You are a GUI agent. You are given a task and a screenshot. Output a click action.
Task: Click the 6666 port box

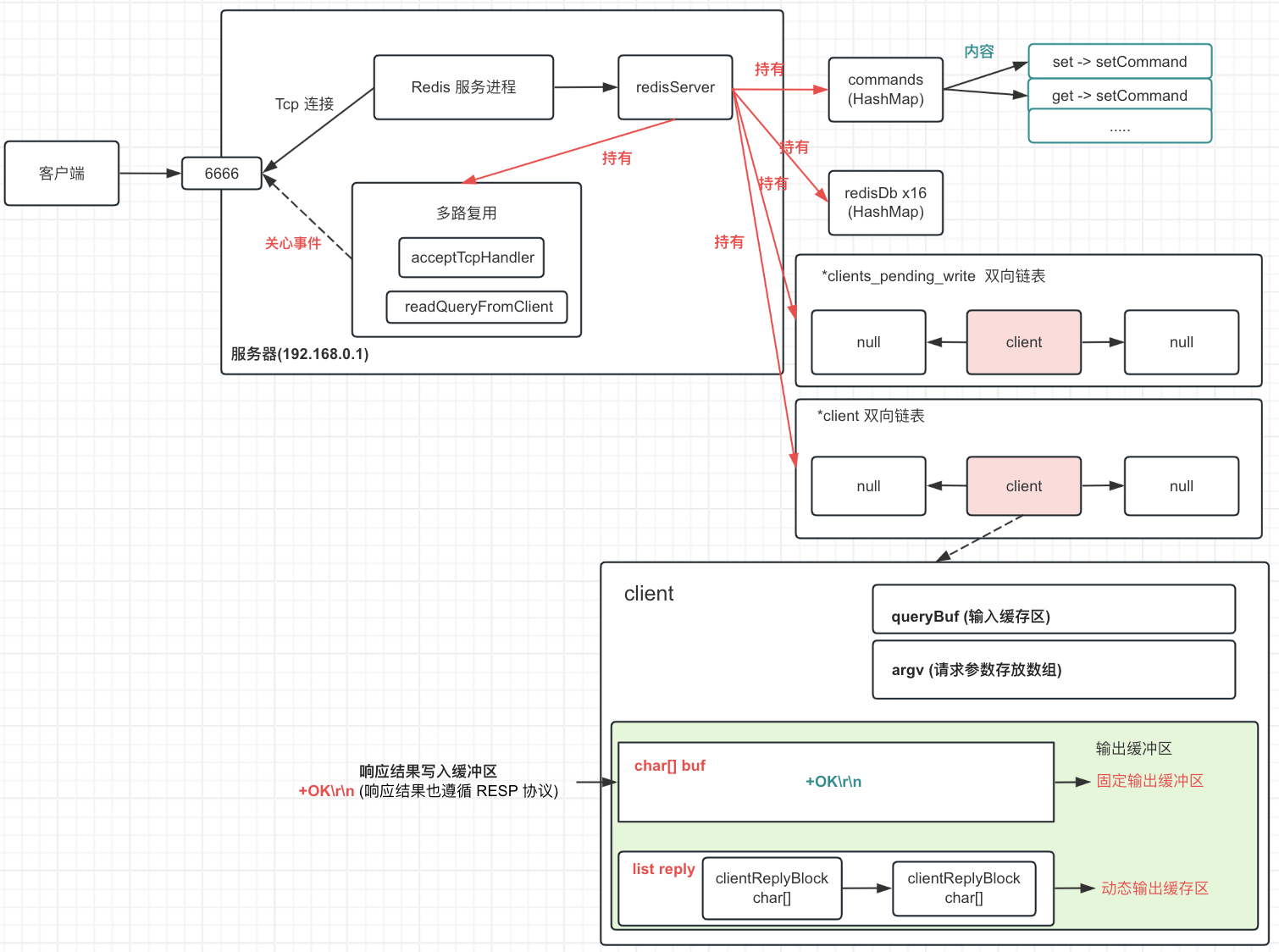(222, 174)
